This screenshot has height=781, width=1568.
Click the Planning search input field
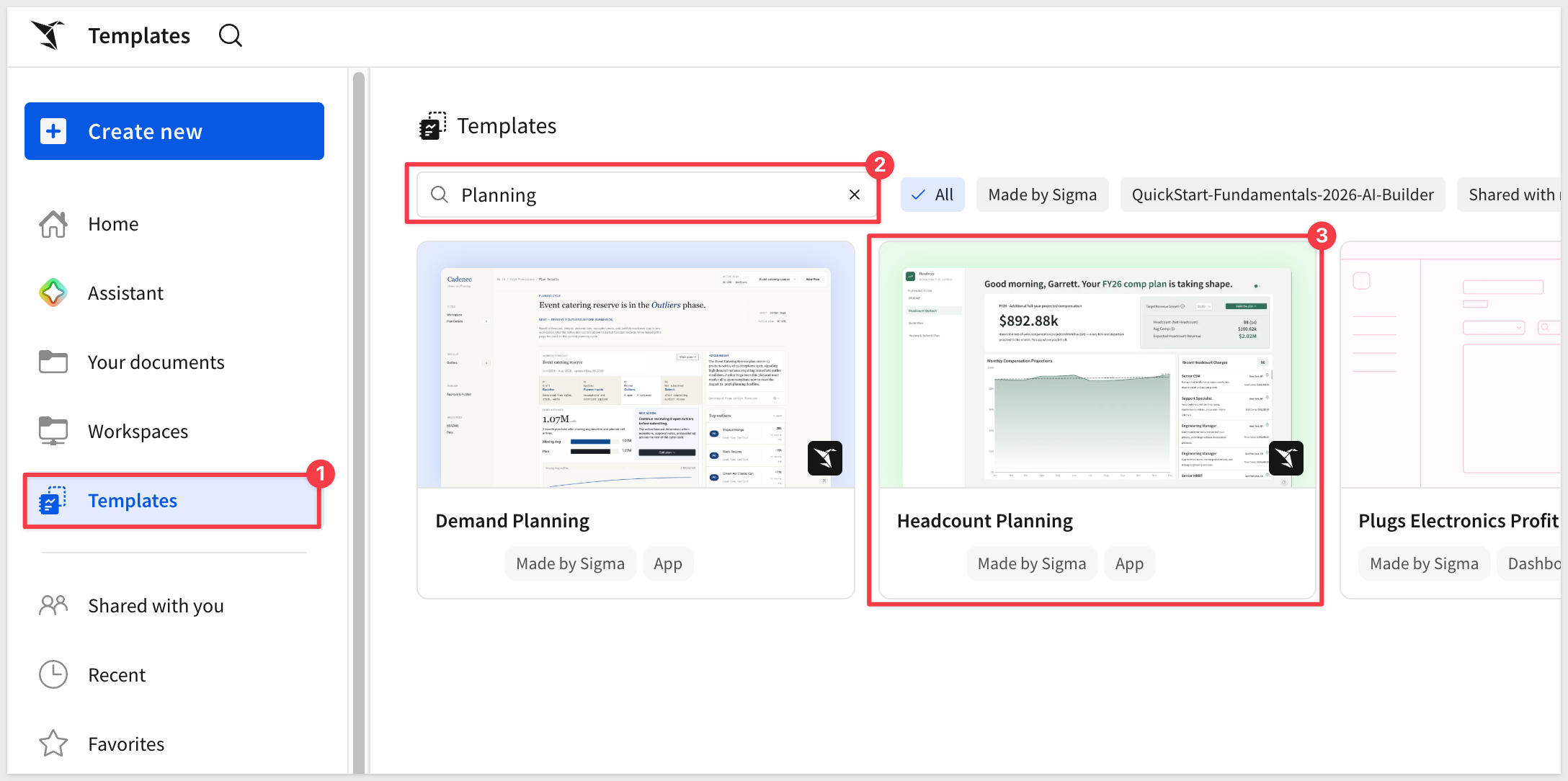pos(647,195)
